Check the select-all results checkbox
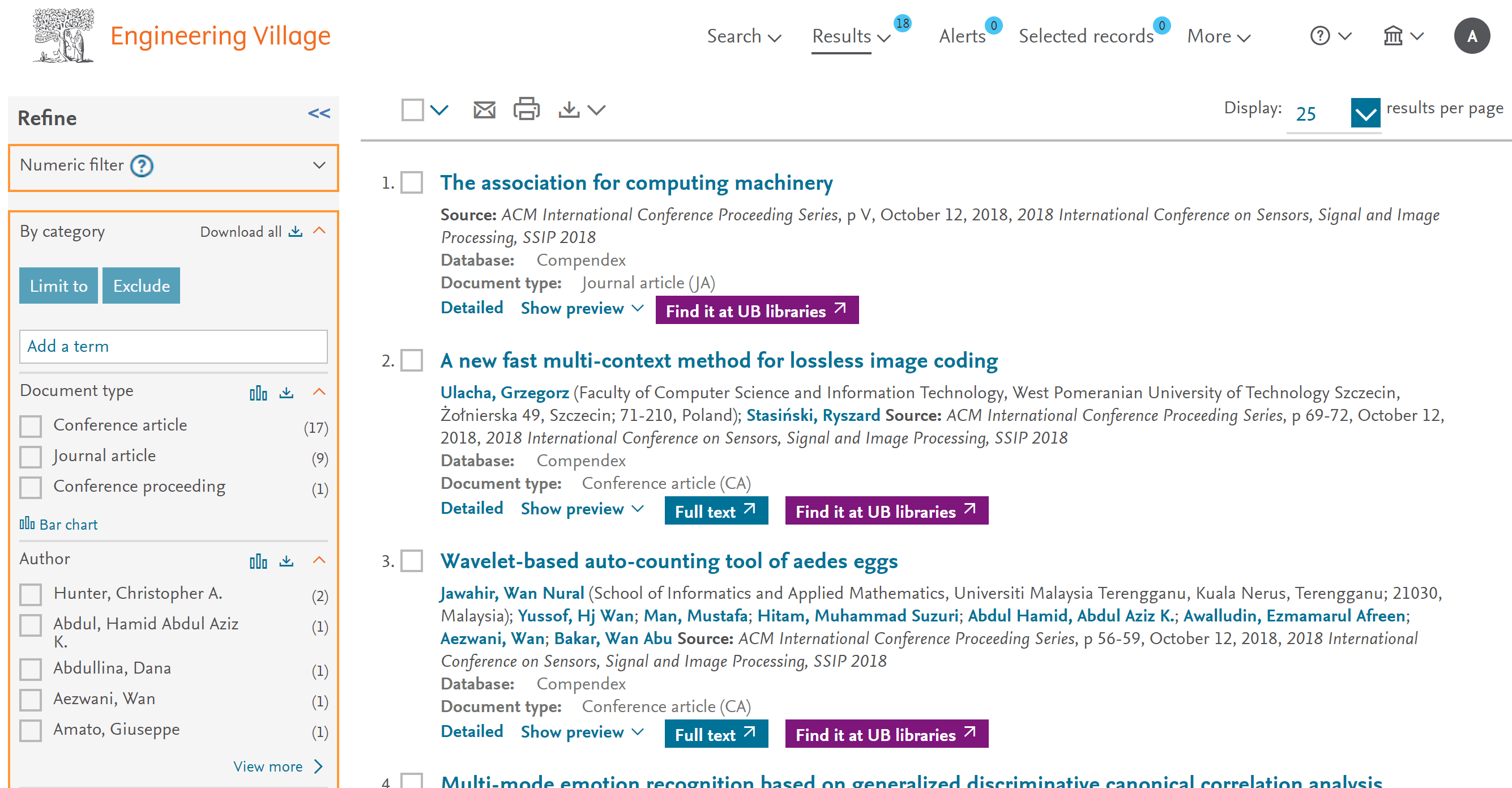This screenshot has width=1512, height=788. 413,110
